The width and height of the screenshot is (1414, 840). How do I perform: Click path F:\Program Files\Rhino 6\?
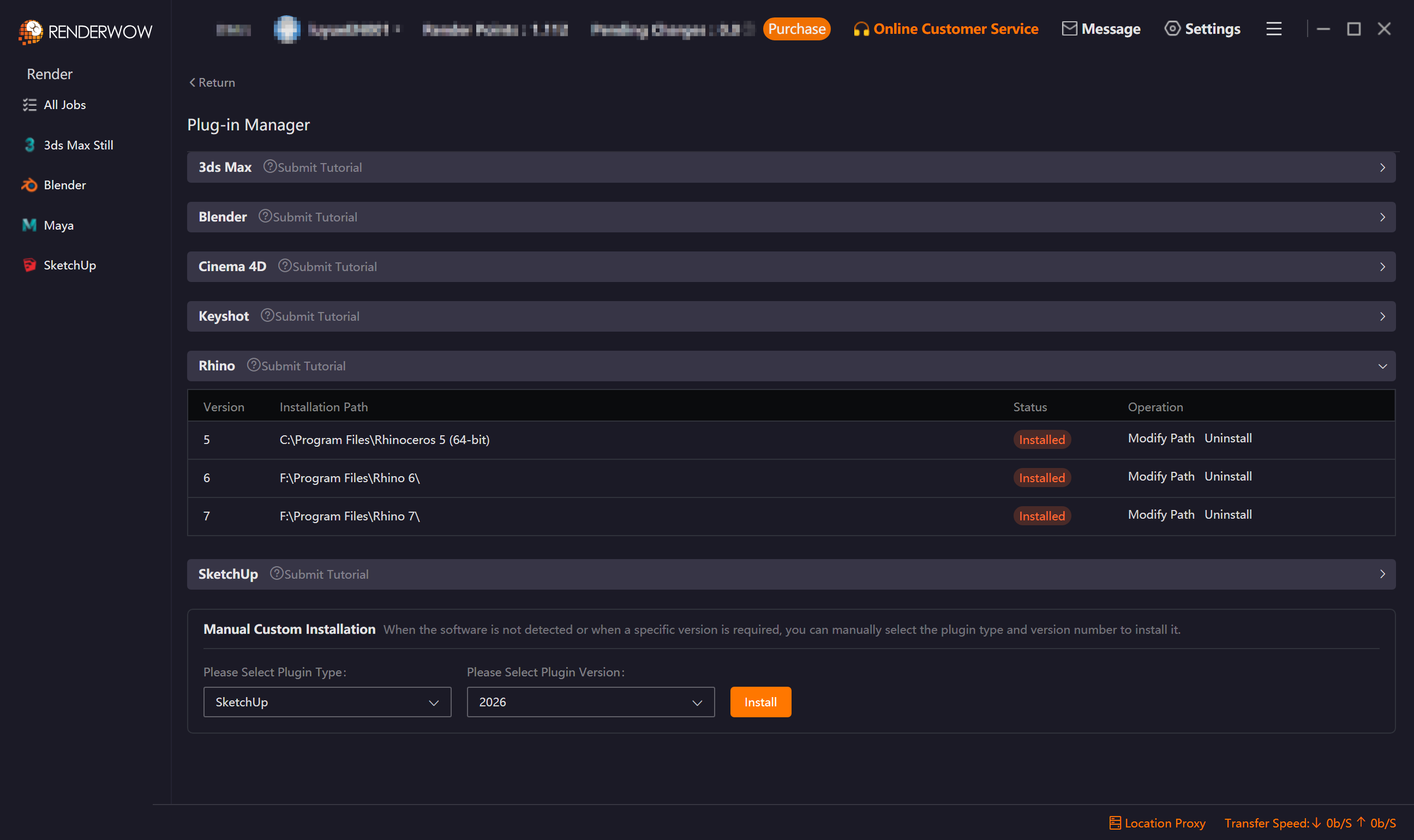click(349, 478)
